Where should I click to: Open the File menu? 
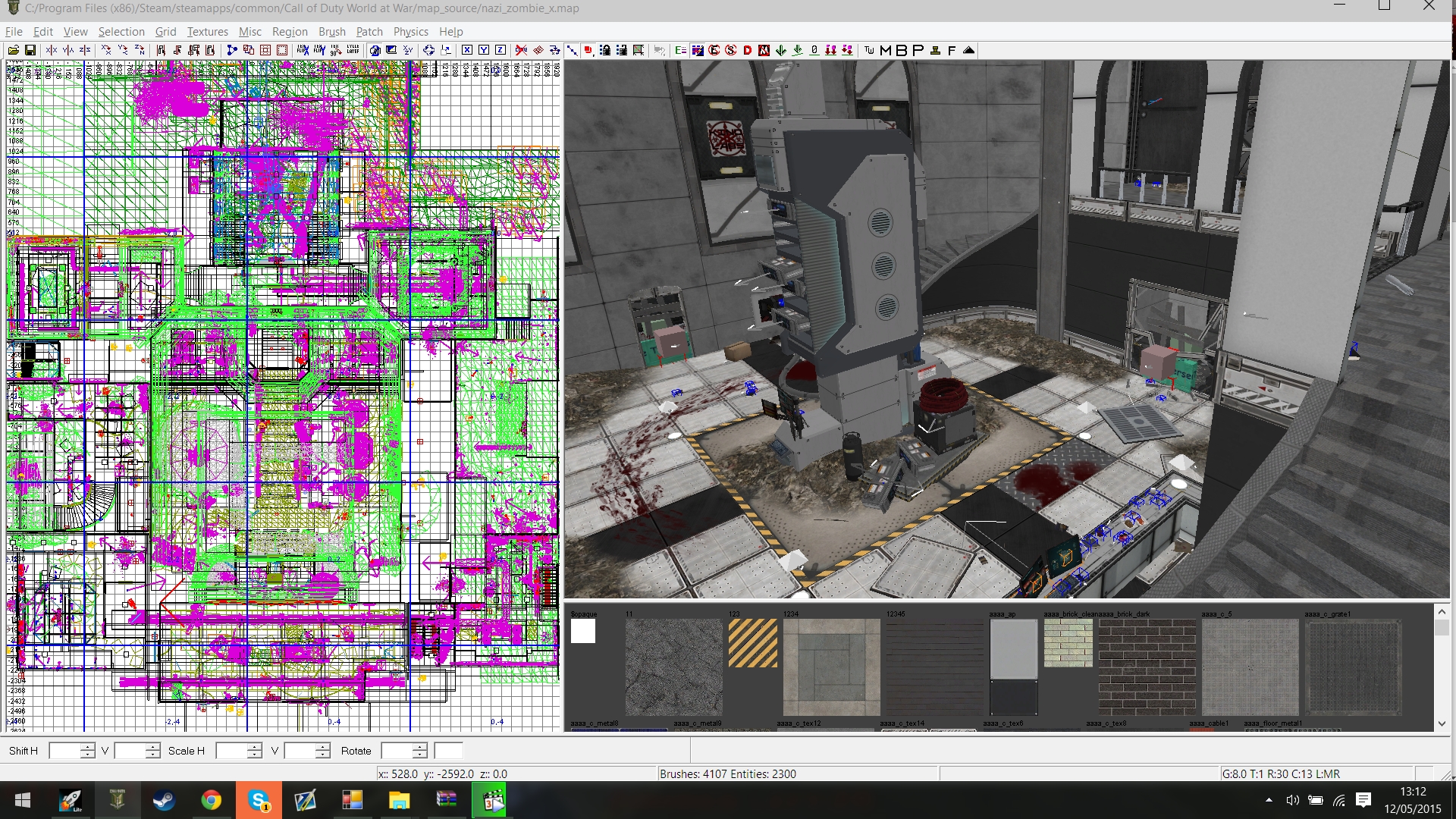pos(14,31)
